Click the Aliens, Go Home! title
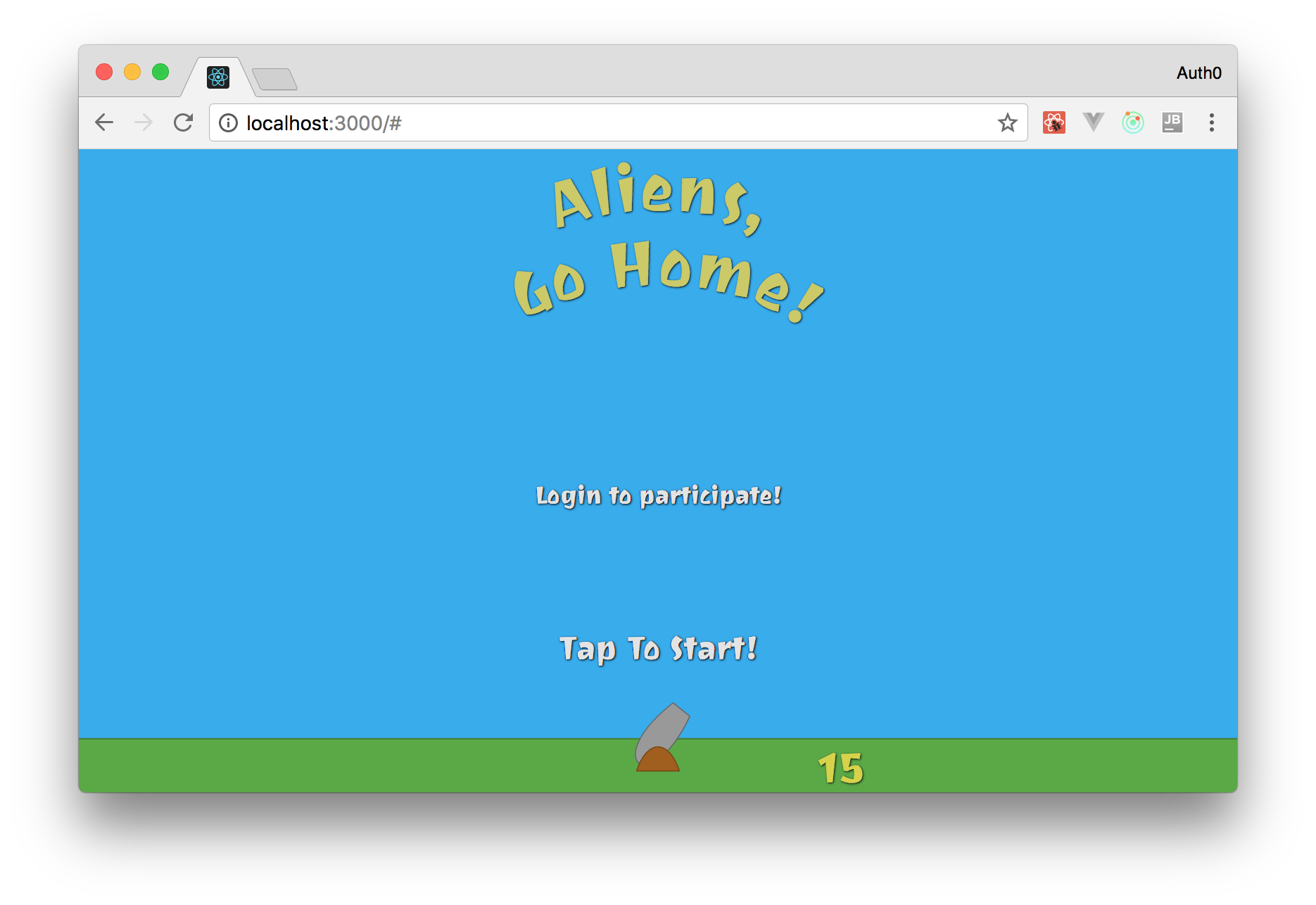Image resolution: width=1316 pixels, height=905 pixels. pyautogui.click(x=669, y=243)
